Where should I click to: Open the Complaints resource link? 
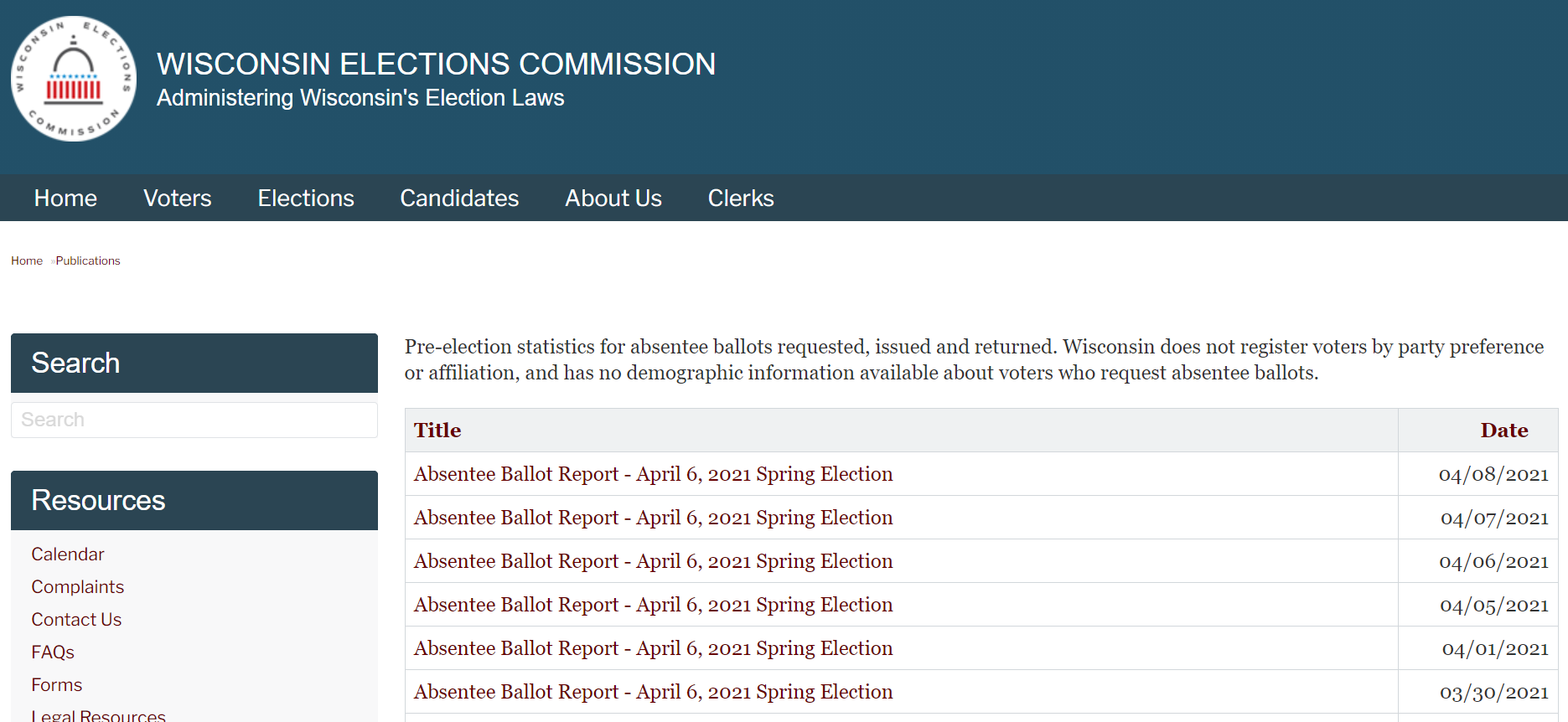[x=78, y=587]
